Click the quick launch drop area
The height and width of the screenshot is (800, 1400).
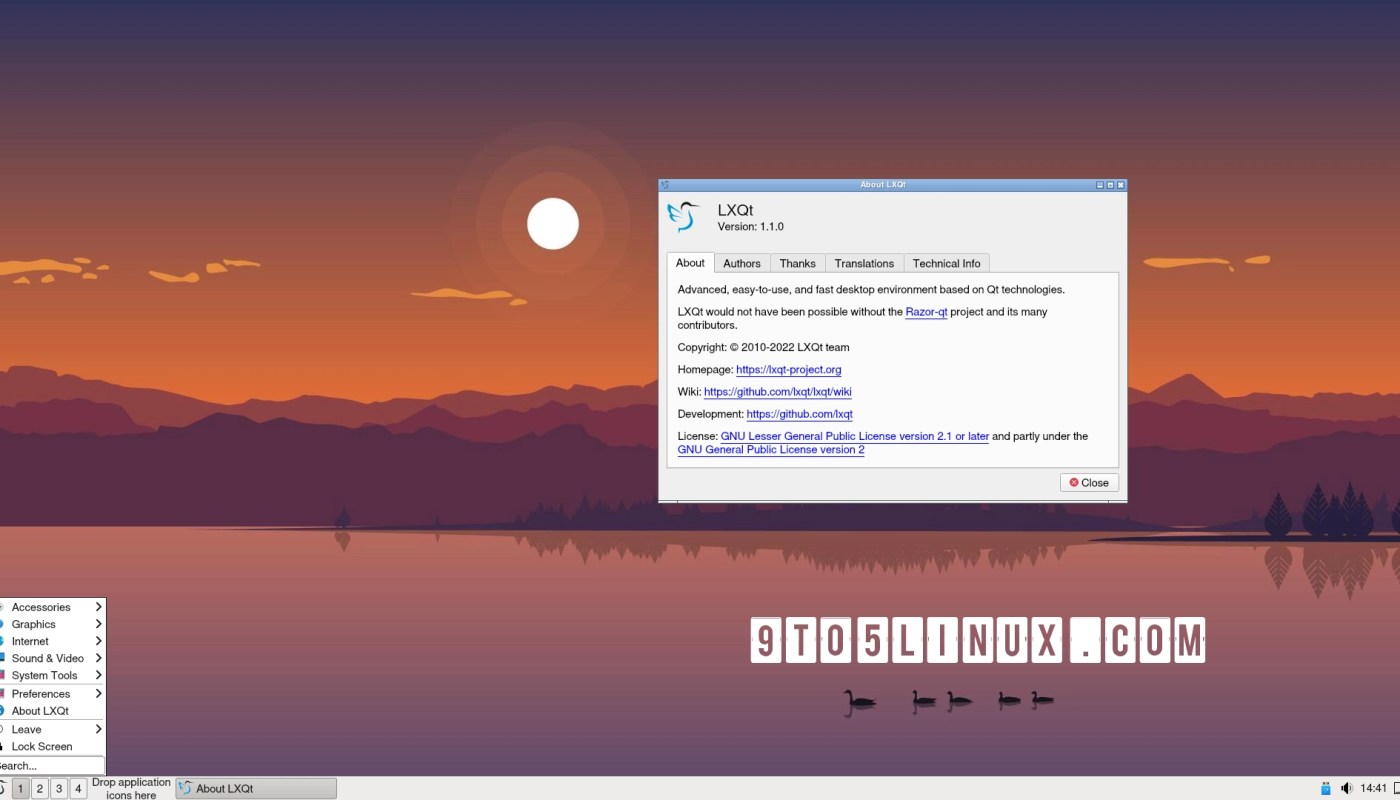pyautogui.click(x=131, y=788)
